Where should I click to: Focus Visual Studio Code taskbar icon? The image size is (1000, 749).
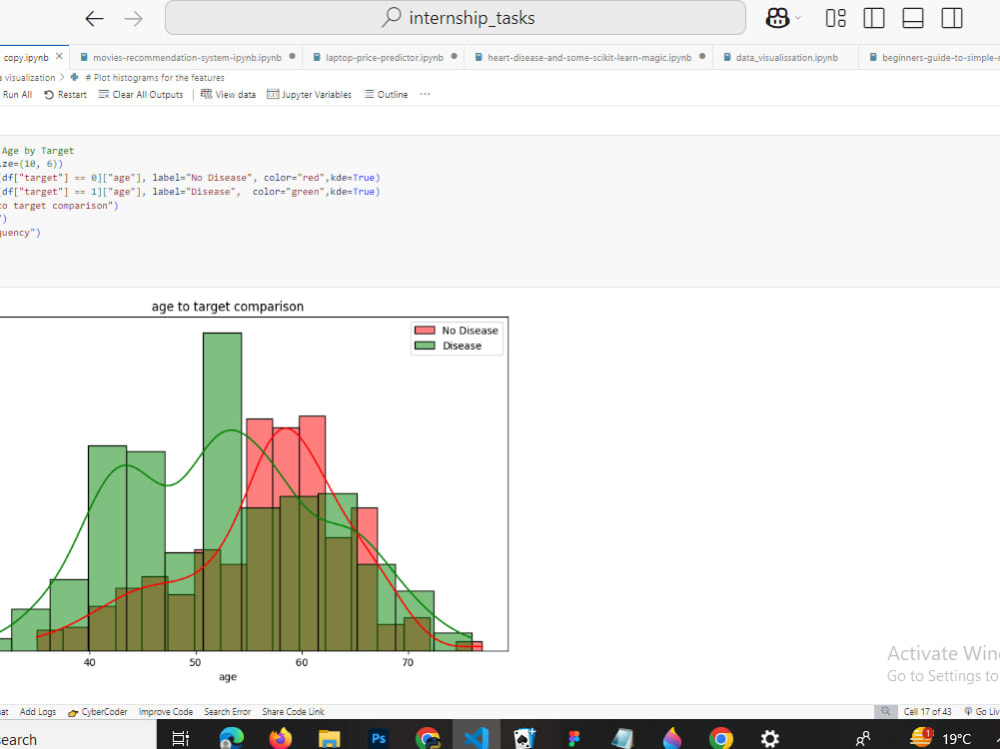click(476, 738)
